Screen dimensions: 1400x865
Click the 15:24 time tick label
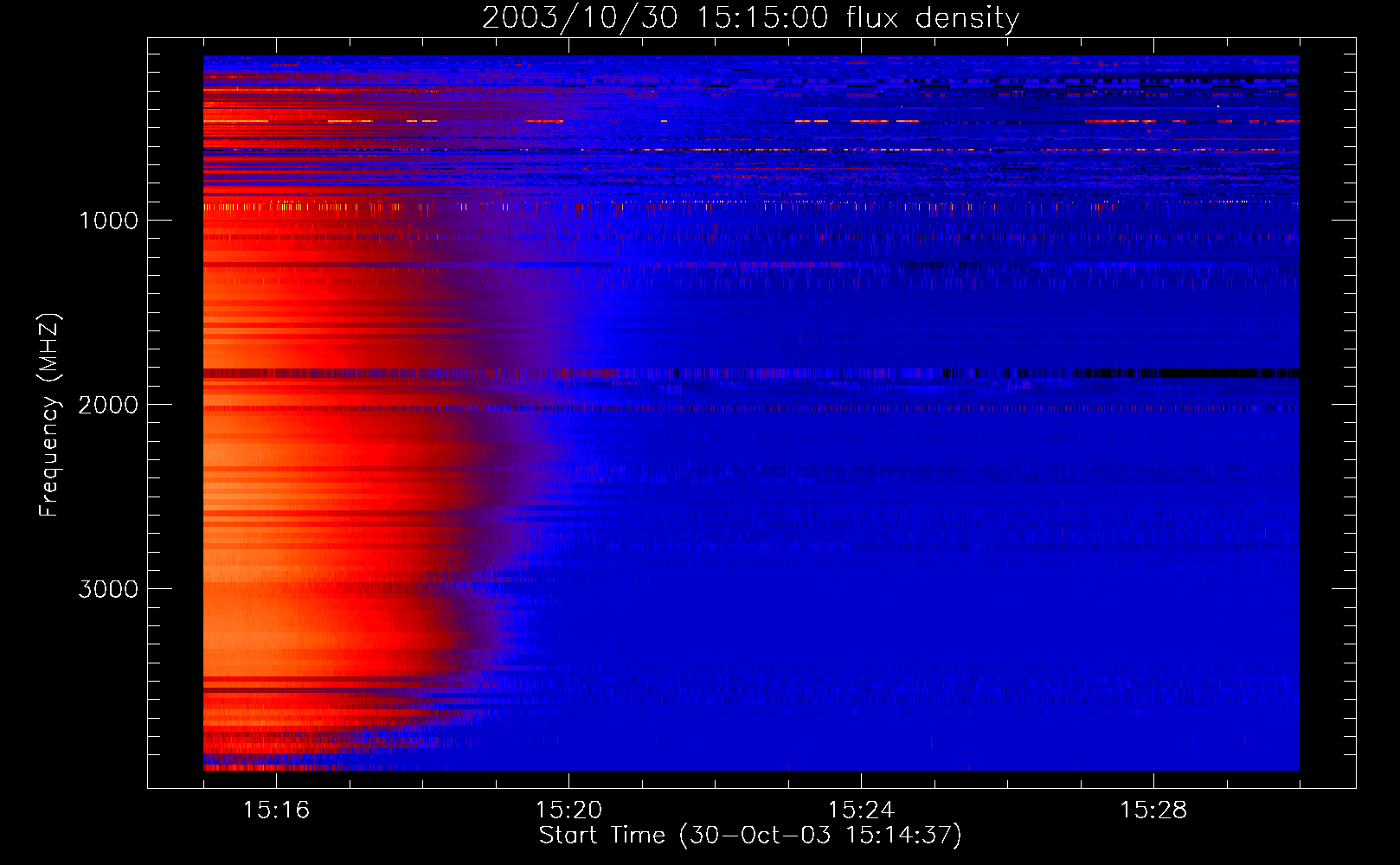861,811
